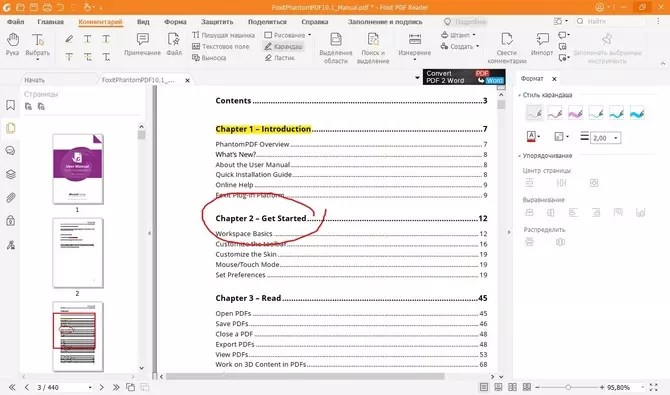Toggle Запоминать выбранные инструменты option
670x395 pixels.
point(607,48)
